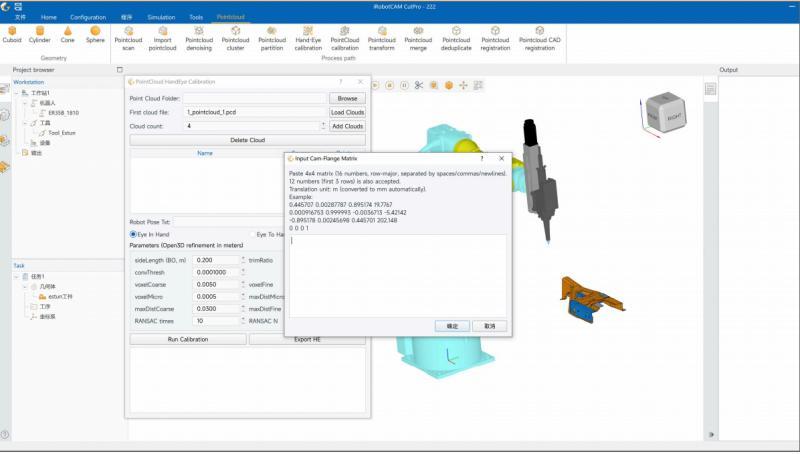Image resolution: width=800 pixels, height=454 pixels.
Task: Click the stop circle icon in viewport toolbar
Action: coord(389,85)
